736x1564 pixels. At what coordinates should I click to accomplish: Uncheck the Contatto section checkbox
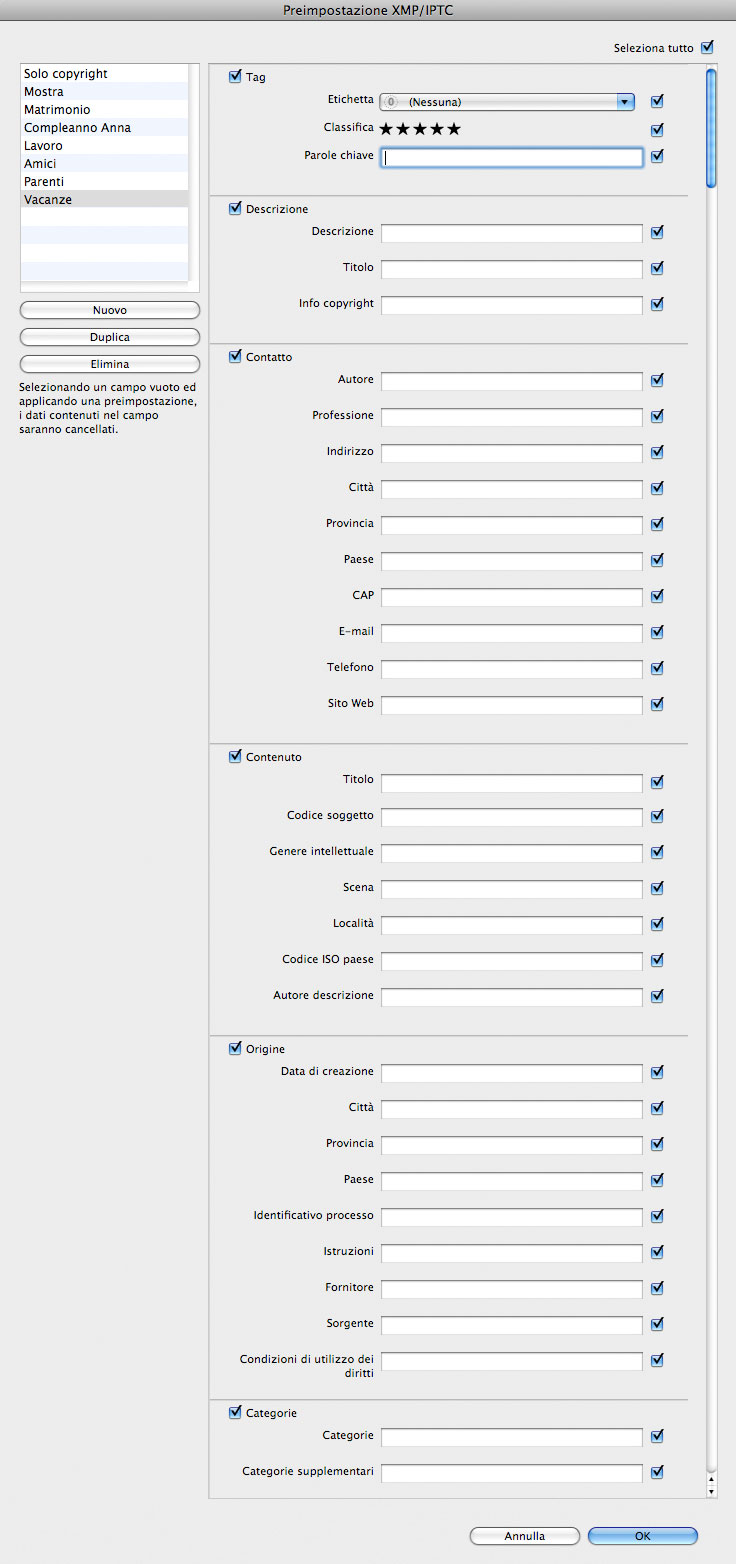[235, 356]
